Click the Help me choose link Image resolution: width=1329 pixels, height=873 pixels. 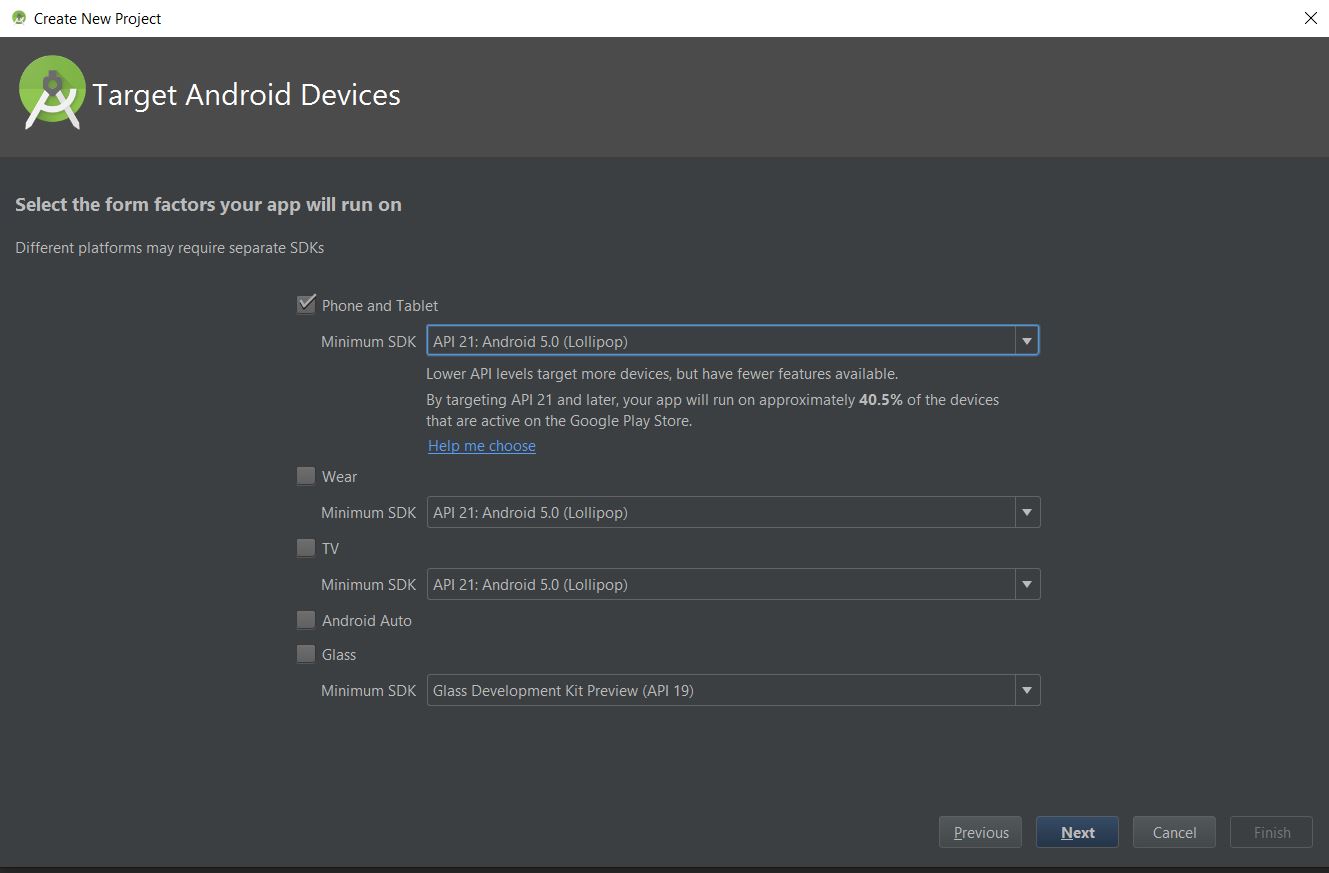tap(482, 446)
